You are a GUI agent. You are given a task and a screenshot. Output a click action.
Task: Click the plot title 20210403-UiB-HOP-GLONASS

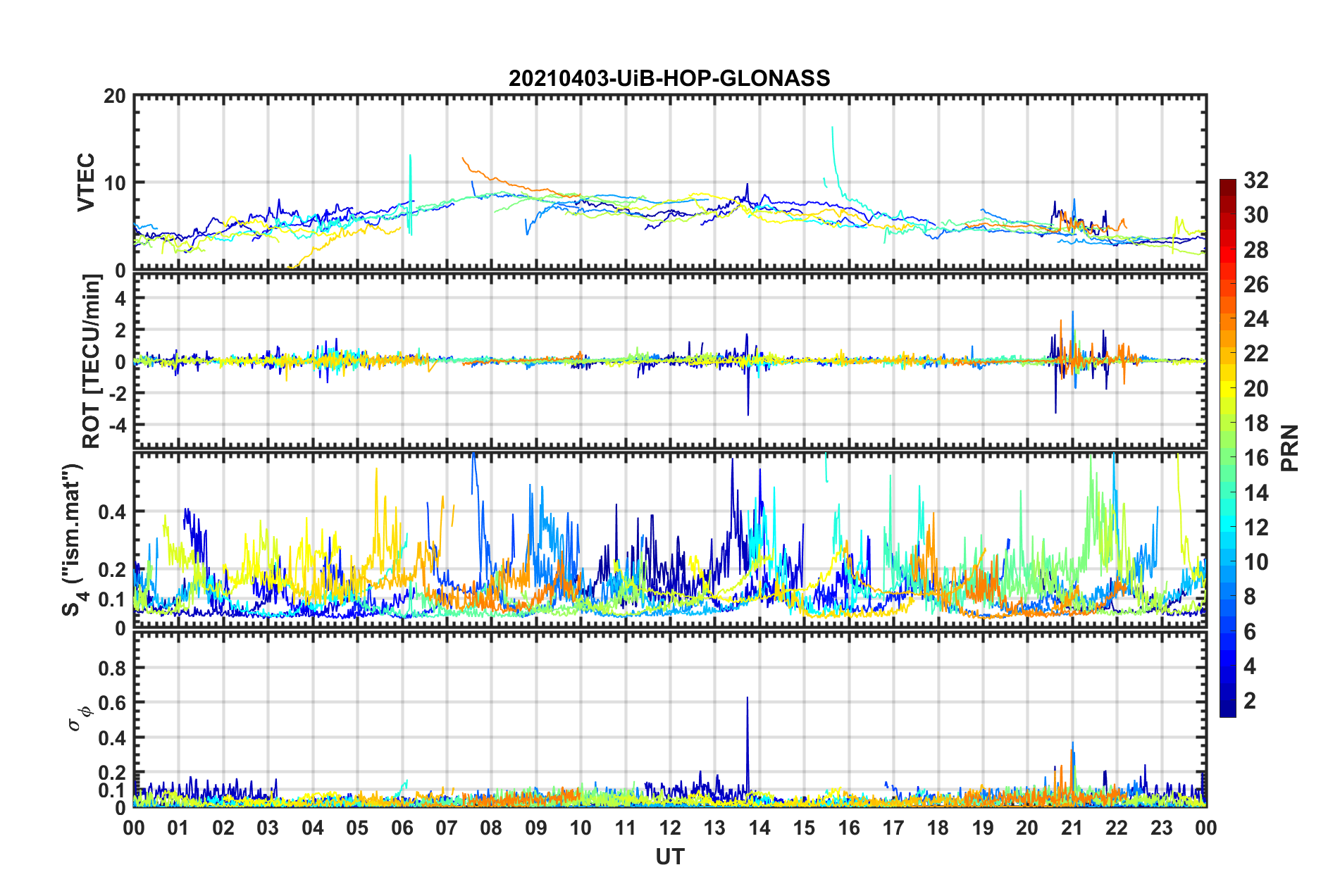[x=669, y=78]
